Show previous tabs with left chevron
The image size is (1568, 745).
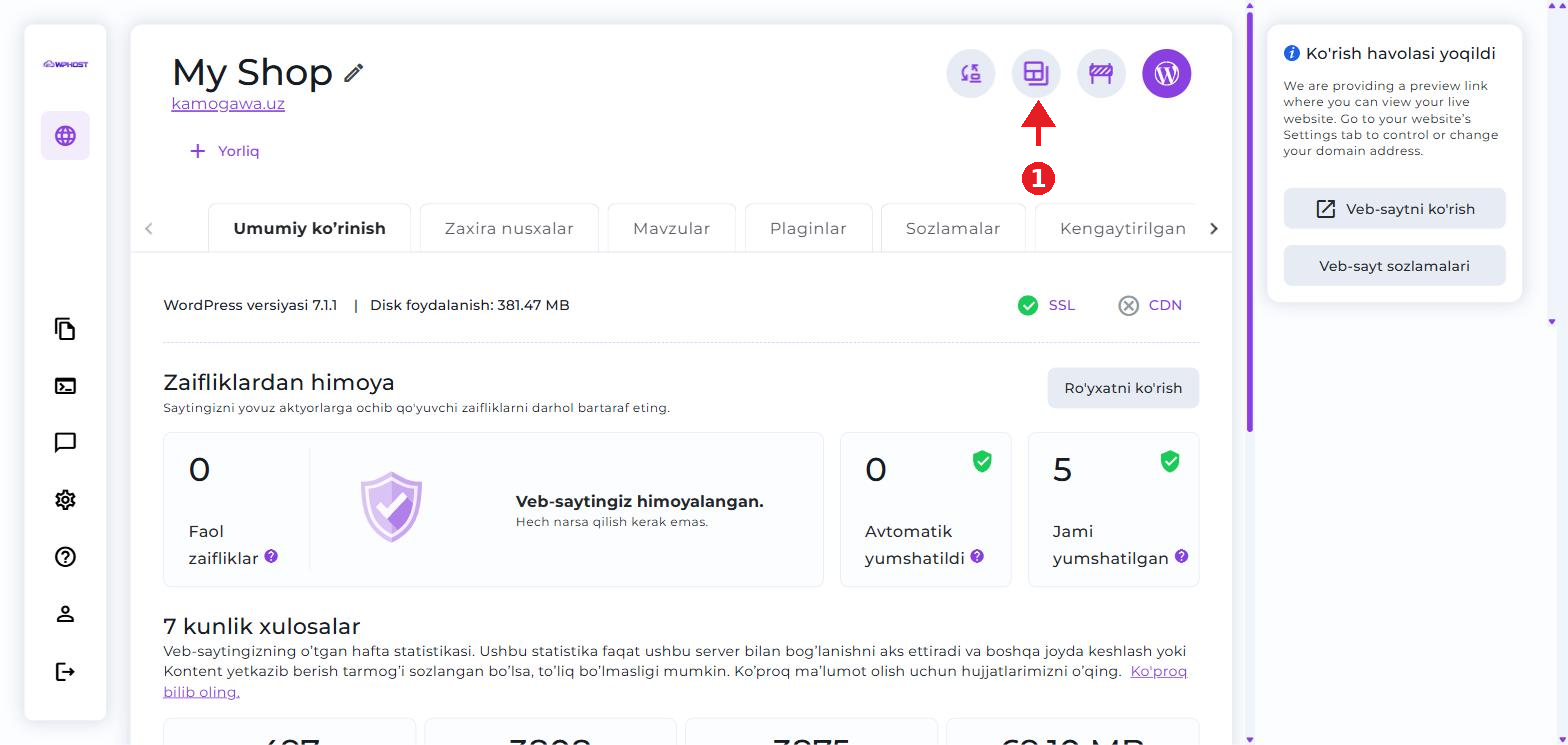(149, 228)
